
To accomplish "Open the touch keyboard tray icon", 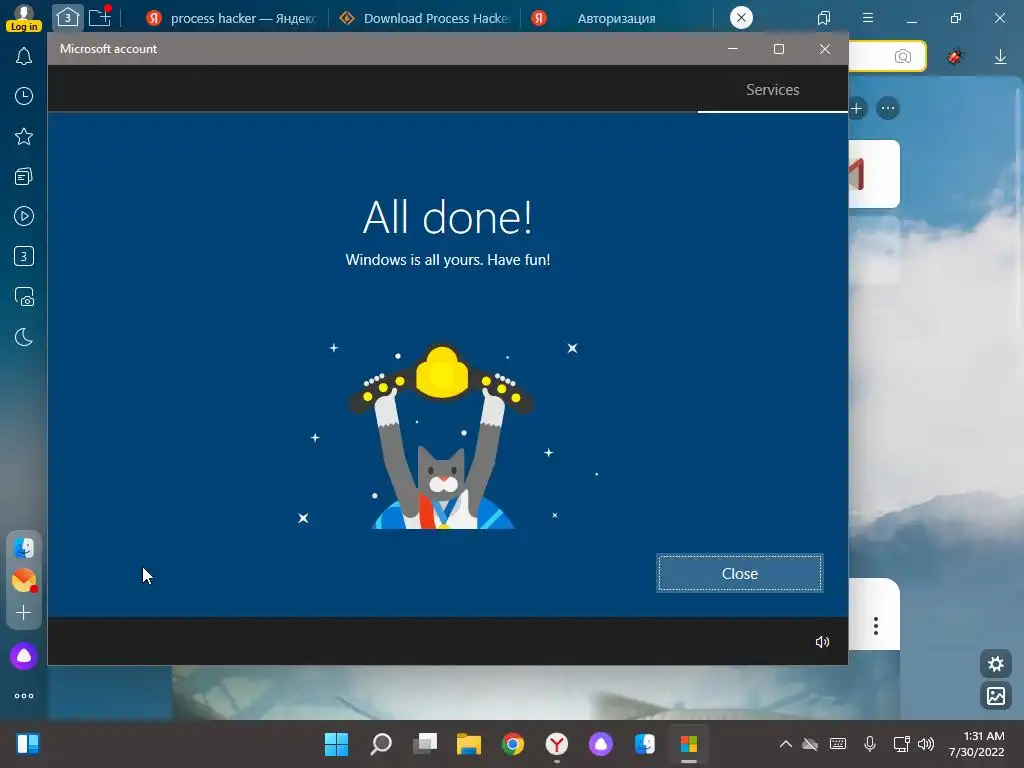I will coord(838,744).
